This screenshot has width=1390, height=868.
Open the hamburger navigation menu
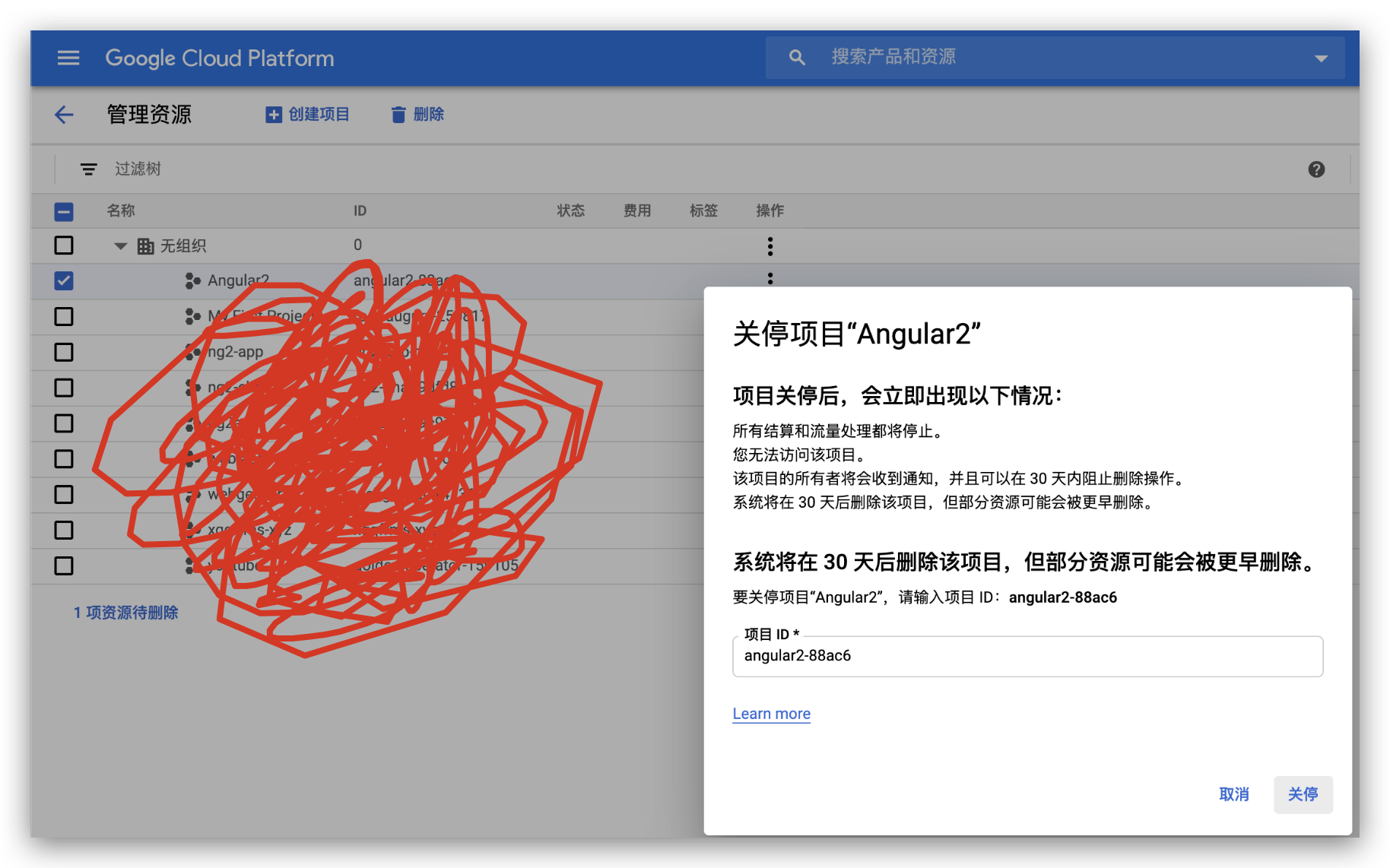[x=68, y=58]
